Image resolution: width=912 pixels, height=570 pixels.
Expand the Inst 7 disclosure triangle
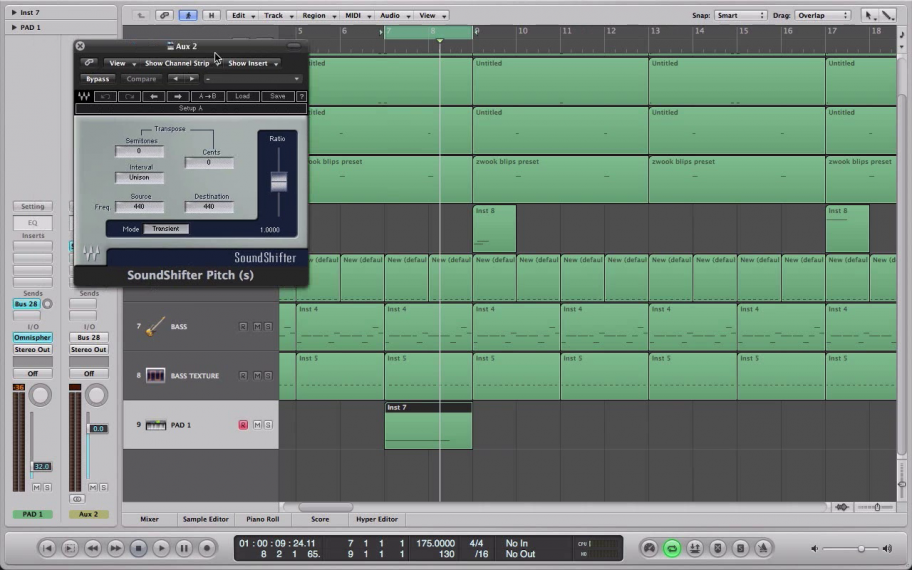[14, 12]
